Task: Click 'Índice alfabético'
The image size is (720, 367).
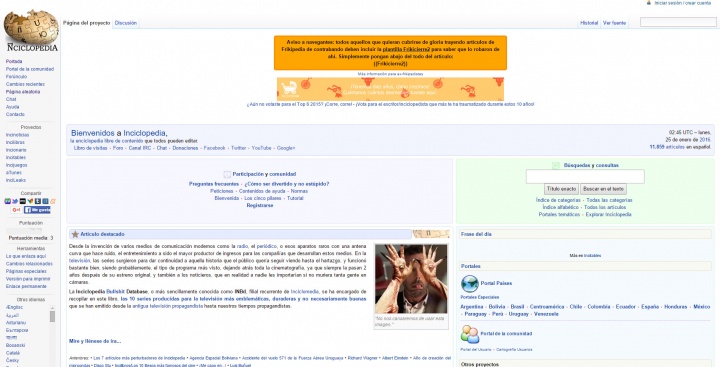Action: [x=560, y=208]
